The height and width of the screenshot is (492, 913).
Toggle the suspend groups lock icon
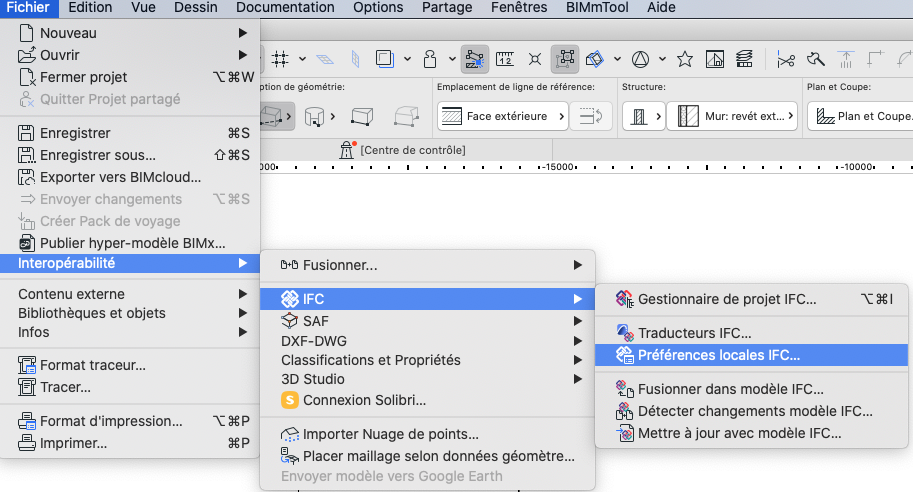tap(430, 59)
